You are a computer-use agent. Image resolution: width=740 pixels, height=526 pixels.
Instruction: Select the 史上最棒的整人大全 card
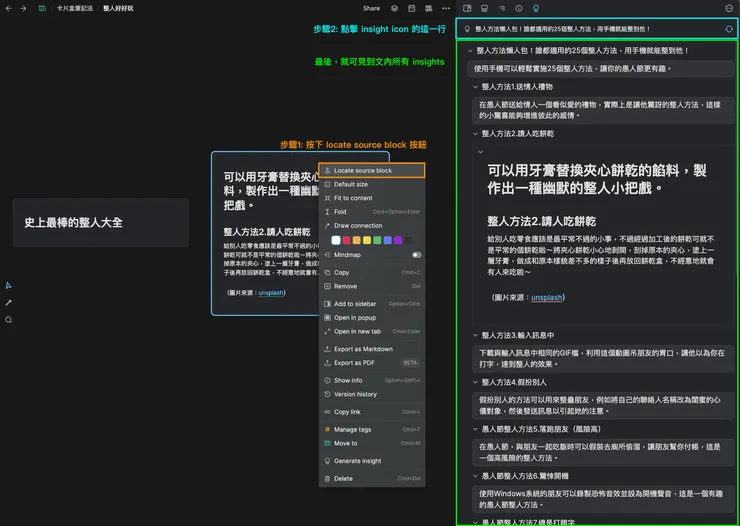coord(101,223)
